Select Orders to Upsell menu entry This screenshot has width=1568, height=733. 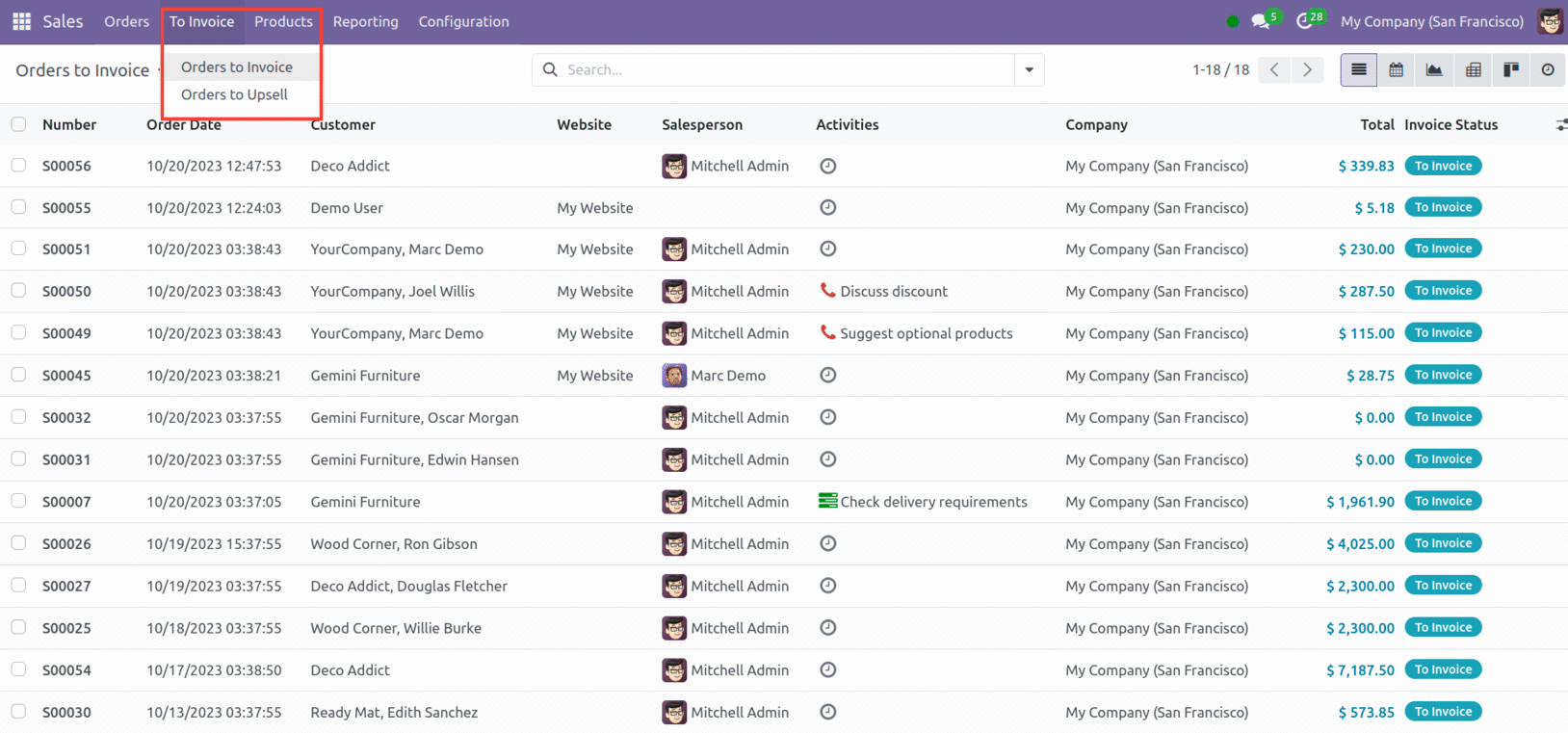click(234, 94)
